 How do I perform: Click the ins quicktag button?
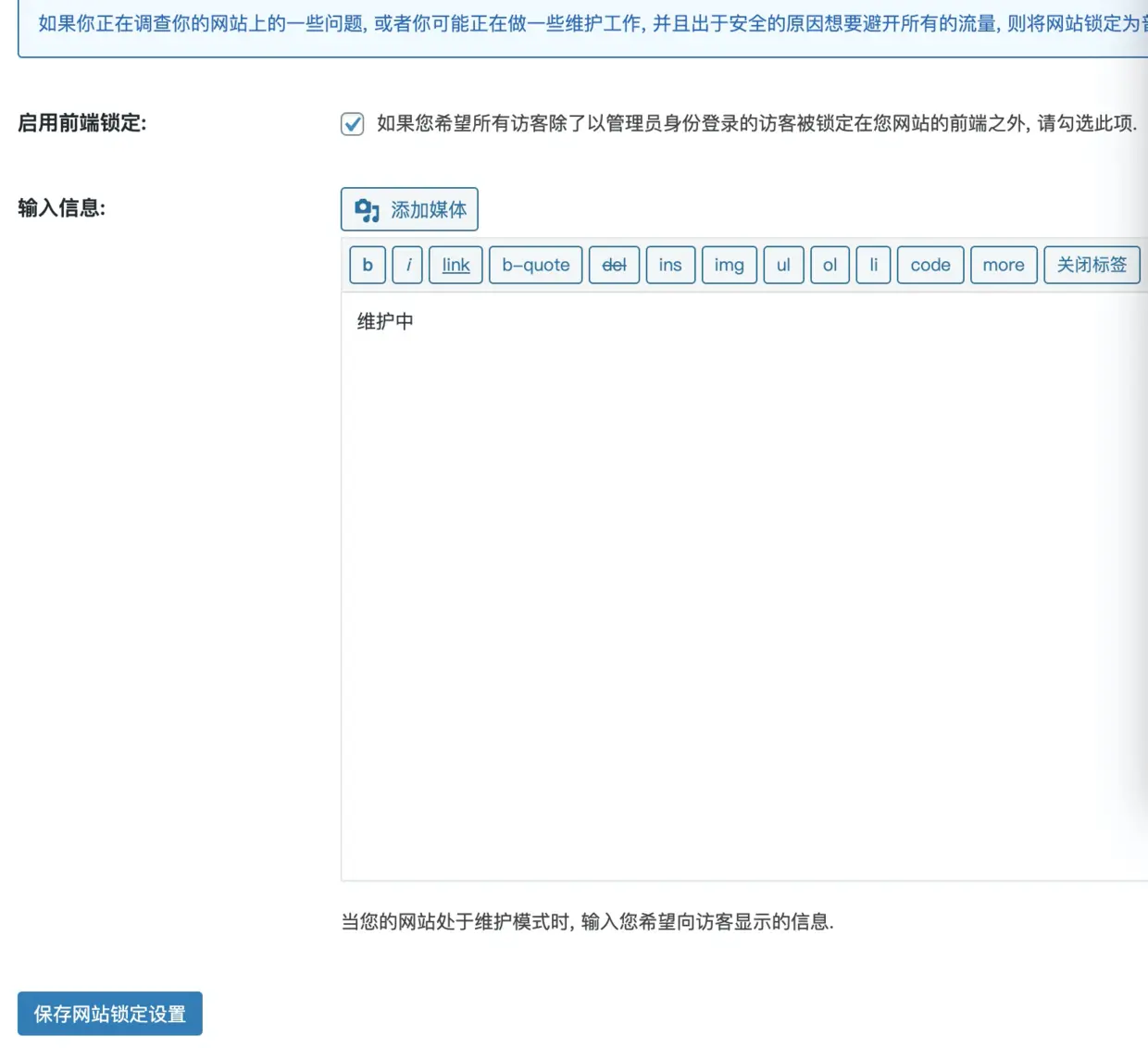click(x=670, y=265)
